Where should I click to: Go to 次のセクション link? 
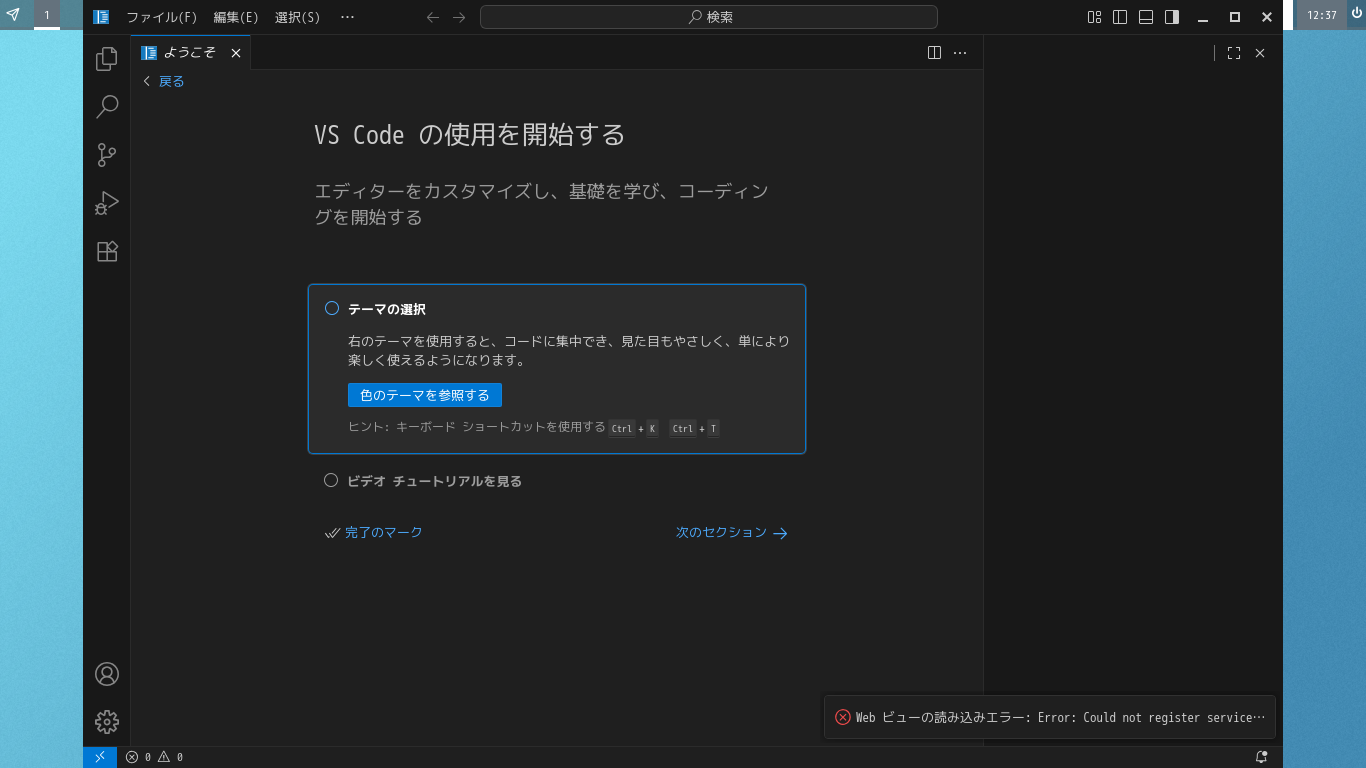click(732, 533)
